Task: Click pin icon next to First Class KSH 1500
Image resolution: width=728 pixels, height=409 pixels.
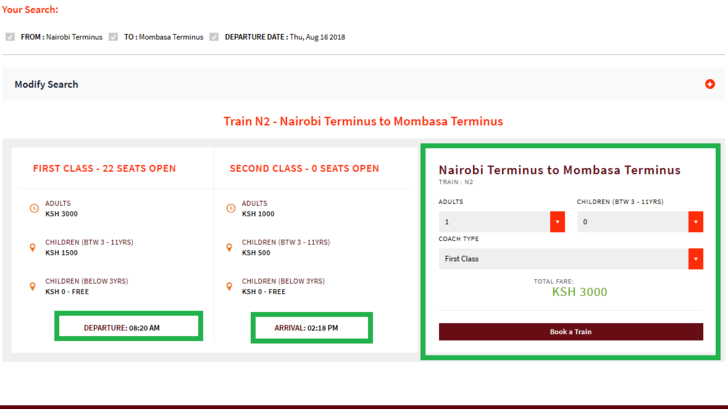Action: [32, 247]
